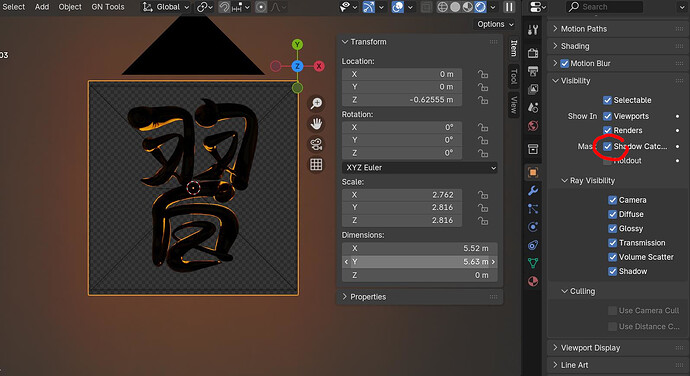Disable Diffuse ray visibility
Image resolution: width=690 pixels, height=376 pixels.
tap(613, 214)
